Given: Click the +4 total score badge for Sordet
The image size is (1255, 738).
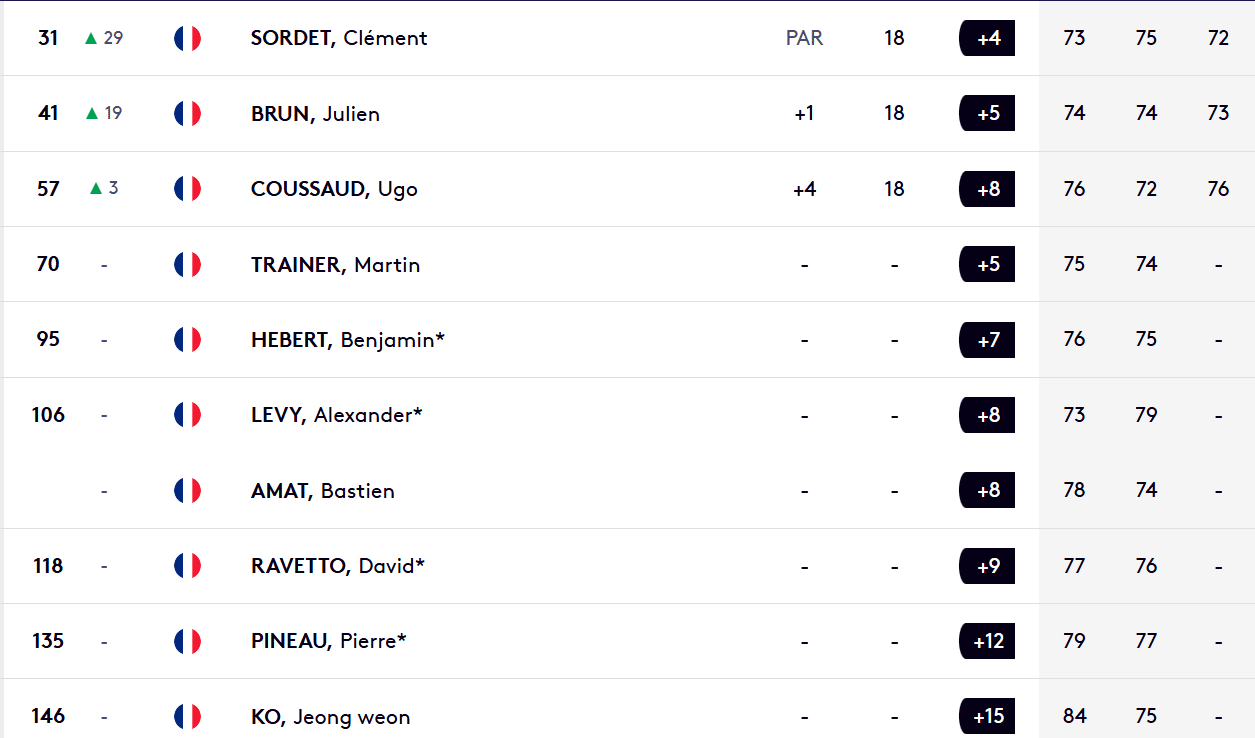Looking at the screenshot, I should [x=987, y=38].
